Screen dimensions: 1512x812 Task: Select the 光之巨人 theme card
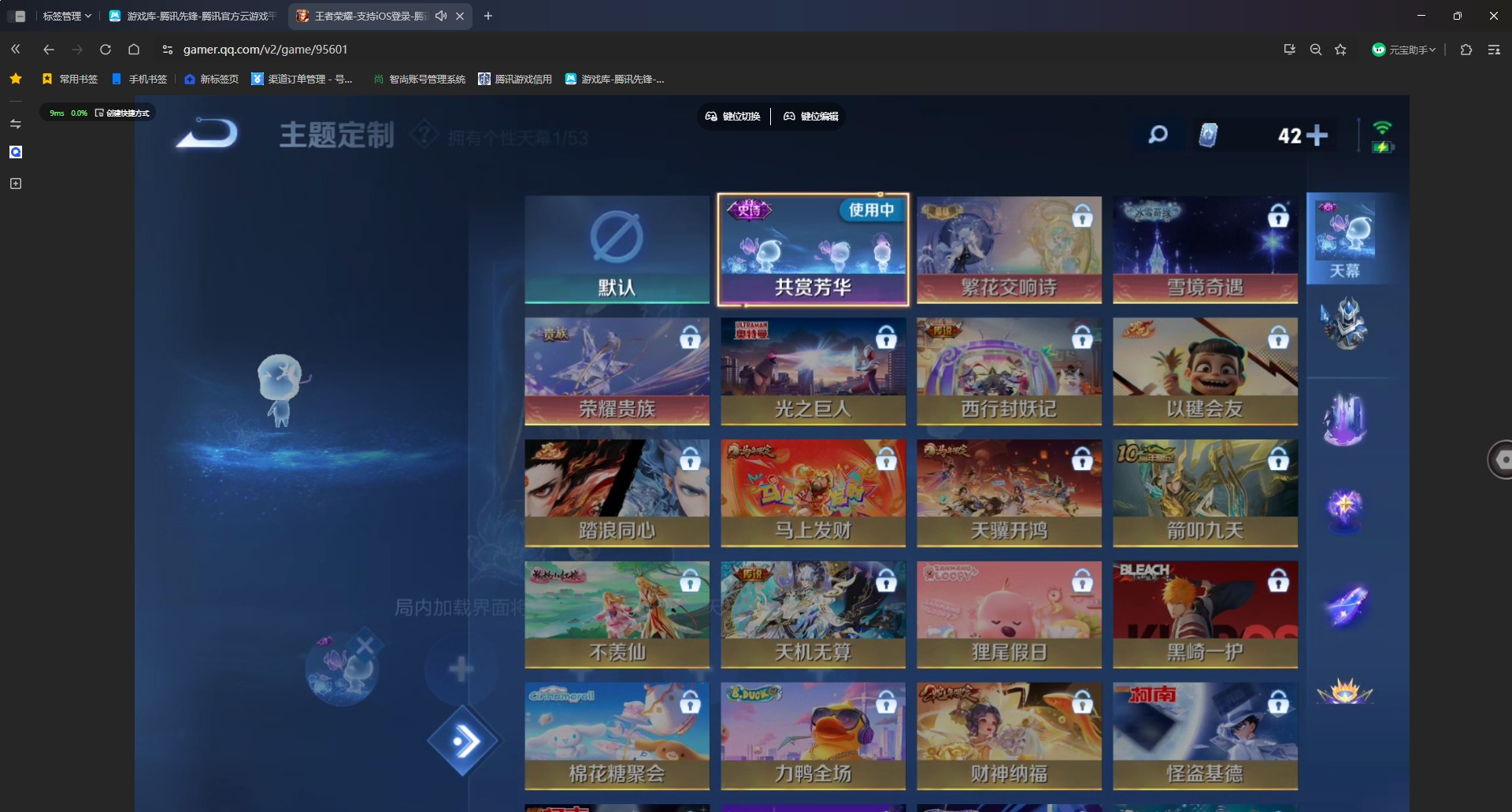[x=813, y=372]
